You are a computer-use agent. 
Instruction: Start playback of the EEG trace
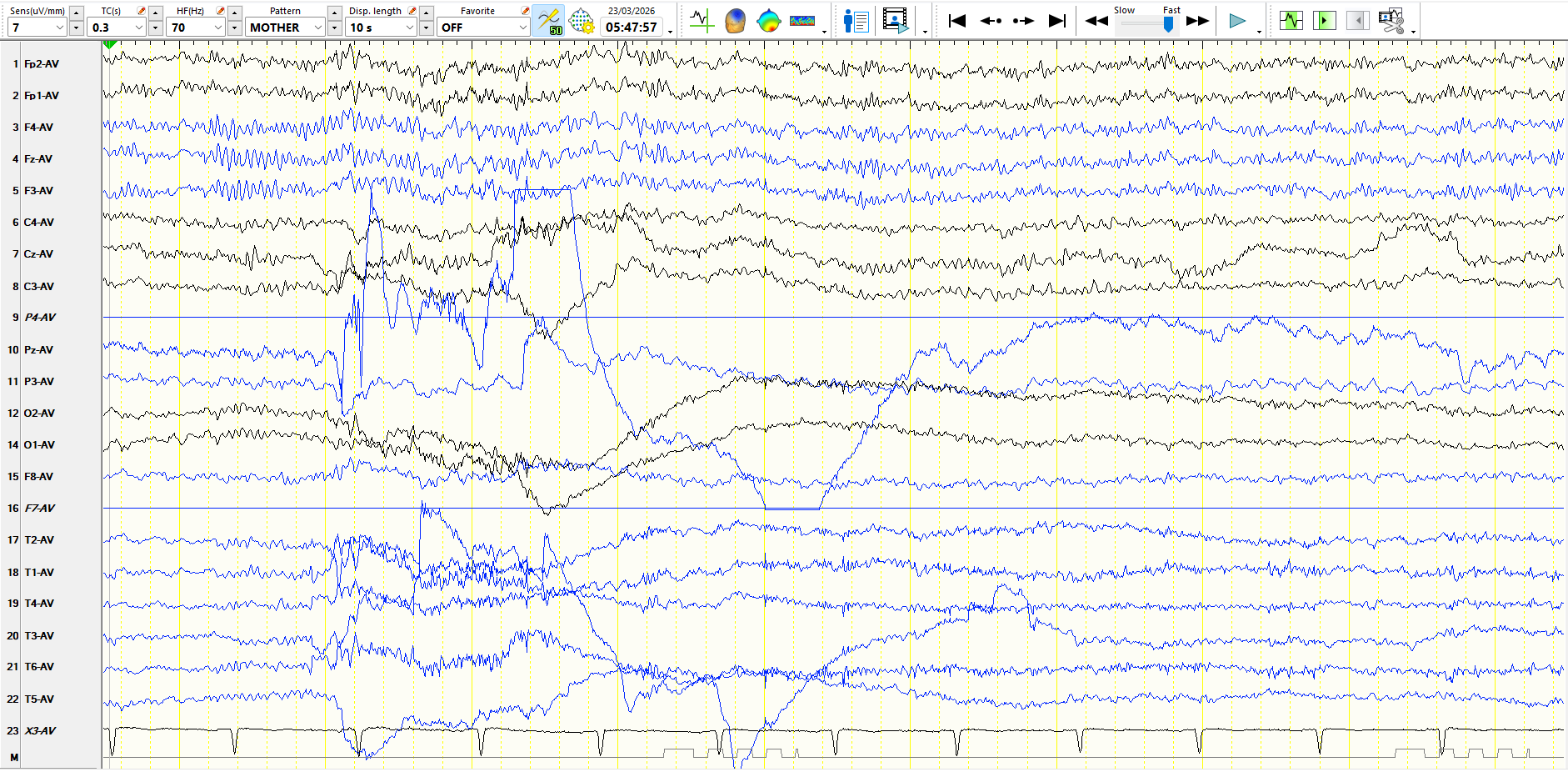[1237, 21]
